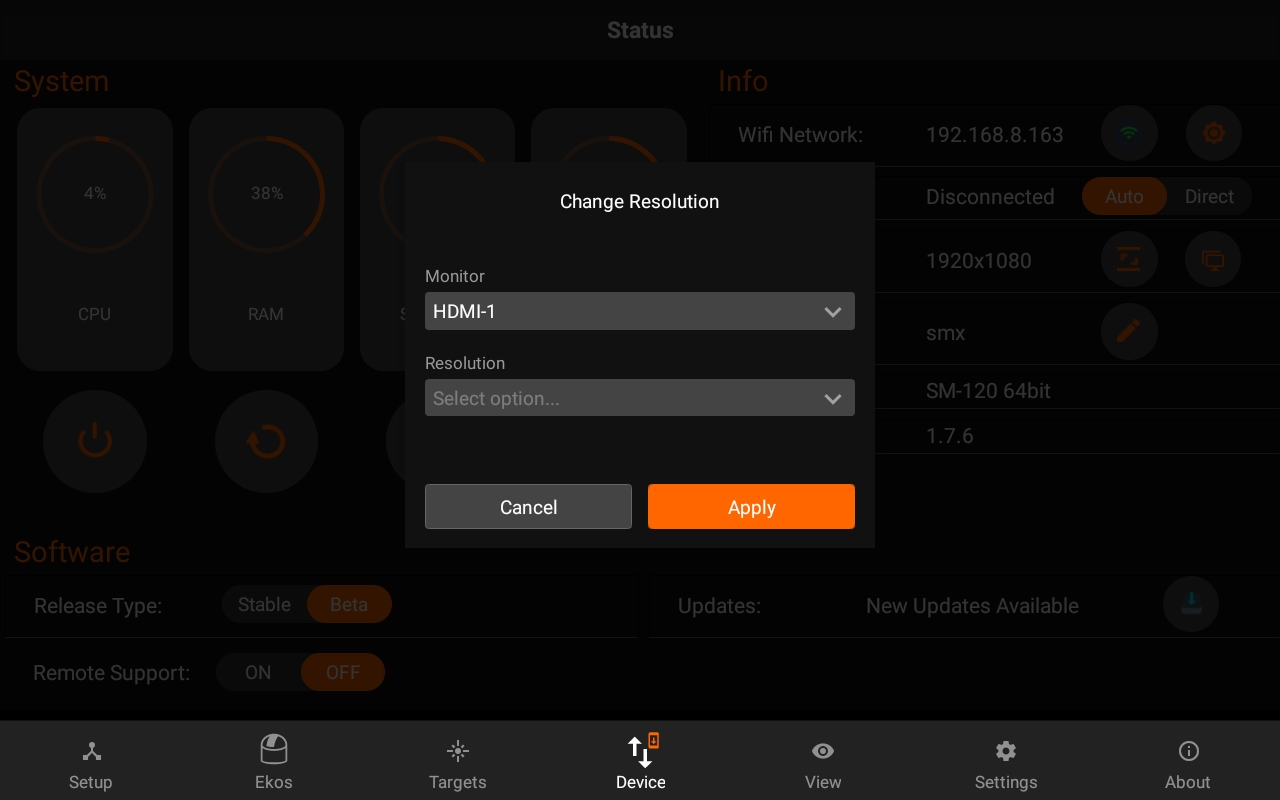Open the Ekos tab
1280x800 pixels.
pos(274,765)
